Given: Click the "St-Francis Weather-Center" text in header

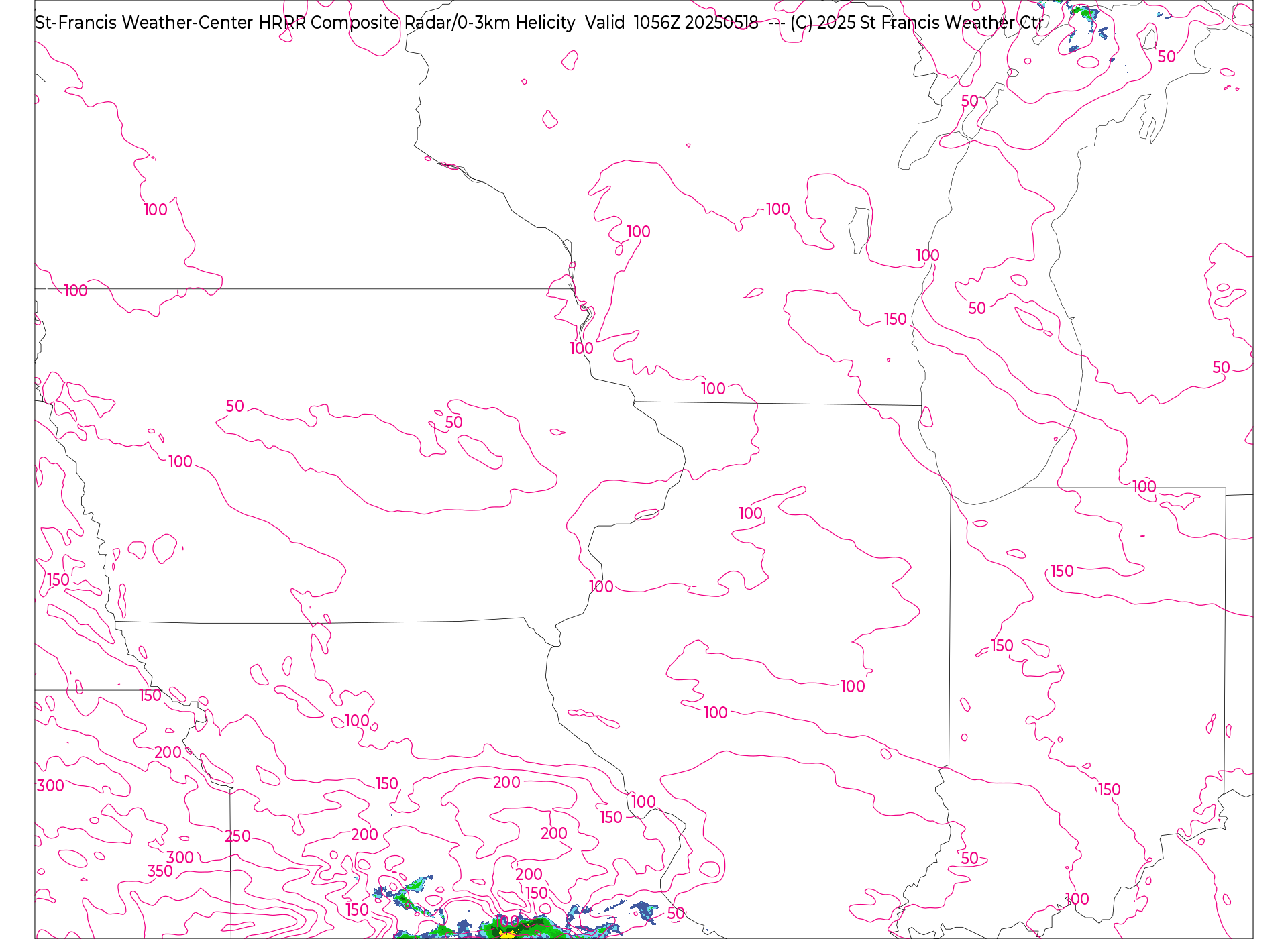Looking at the screenshot, I should pos(144,23).
